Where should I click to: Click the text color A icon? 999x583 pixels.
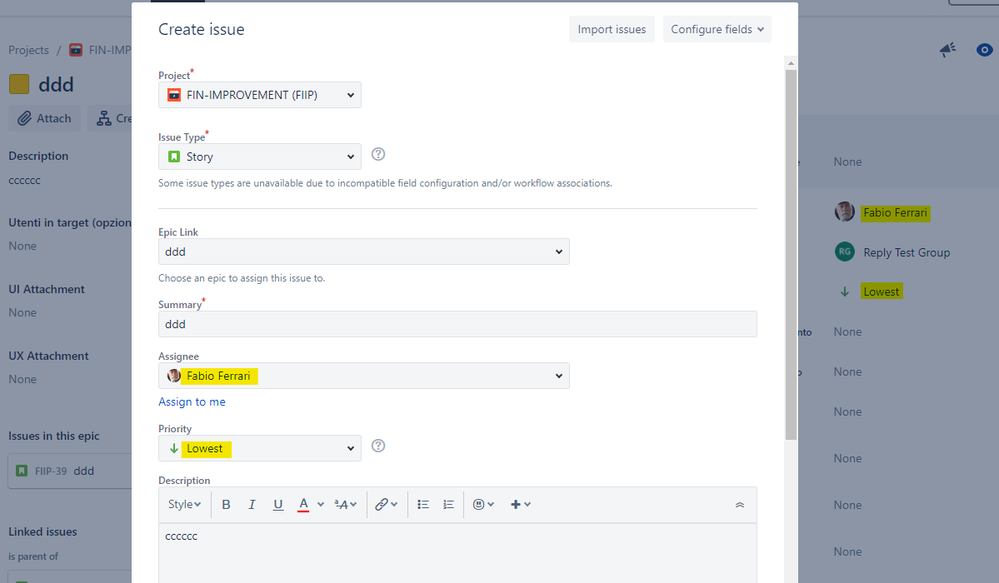pyautogui.click(x=303, y=505)
